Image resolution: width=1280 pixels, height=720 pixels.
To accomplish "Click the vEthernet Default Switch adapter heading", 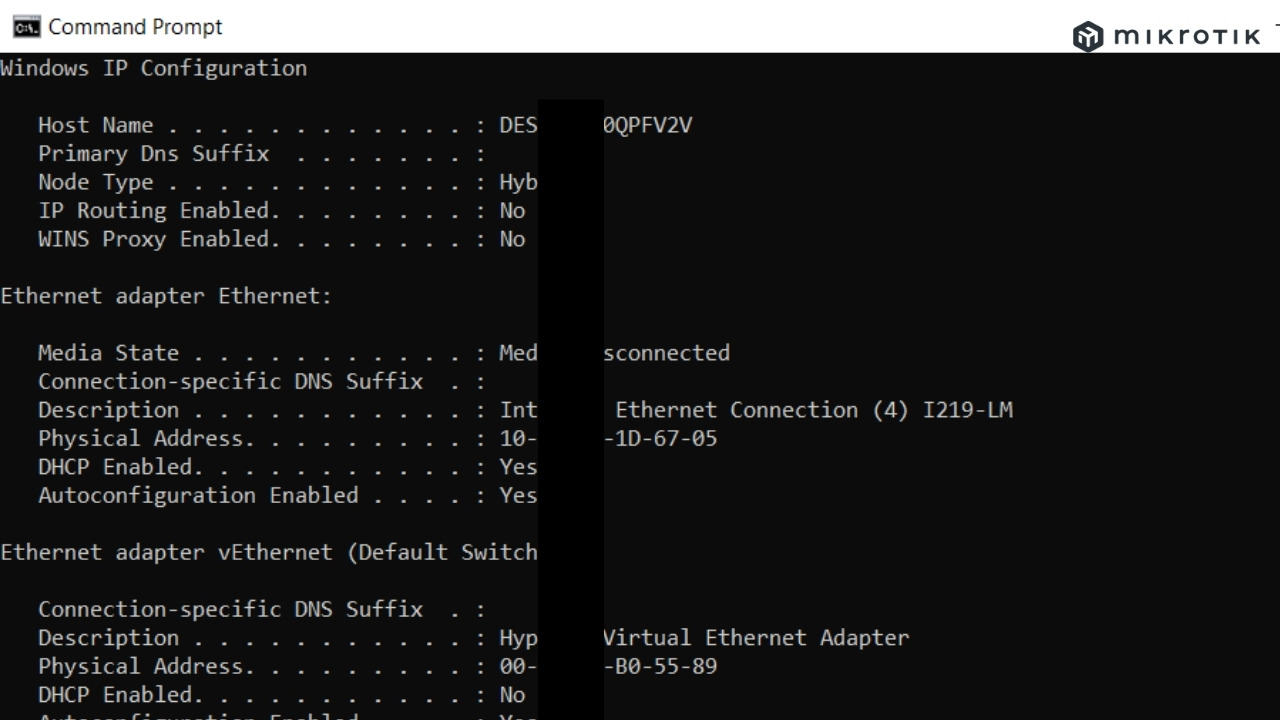I will click(x=269, y=552).
